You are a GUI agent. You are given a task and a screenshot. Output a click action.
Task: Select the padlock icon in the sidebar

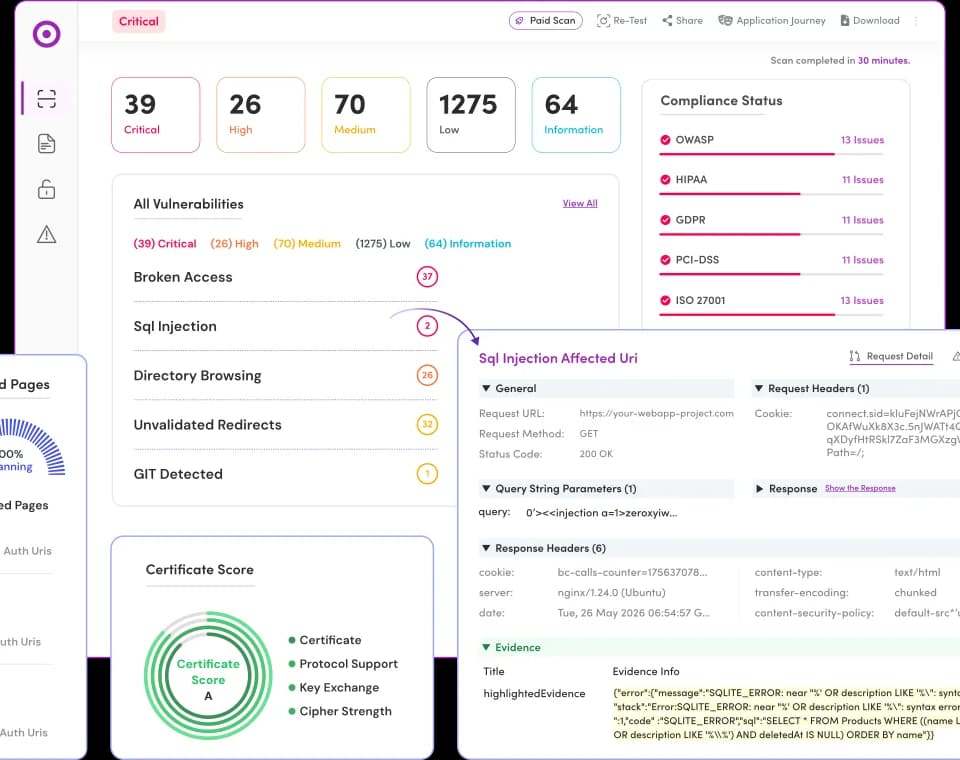pyautogui.click(x=47, y=189)
